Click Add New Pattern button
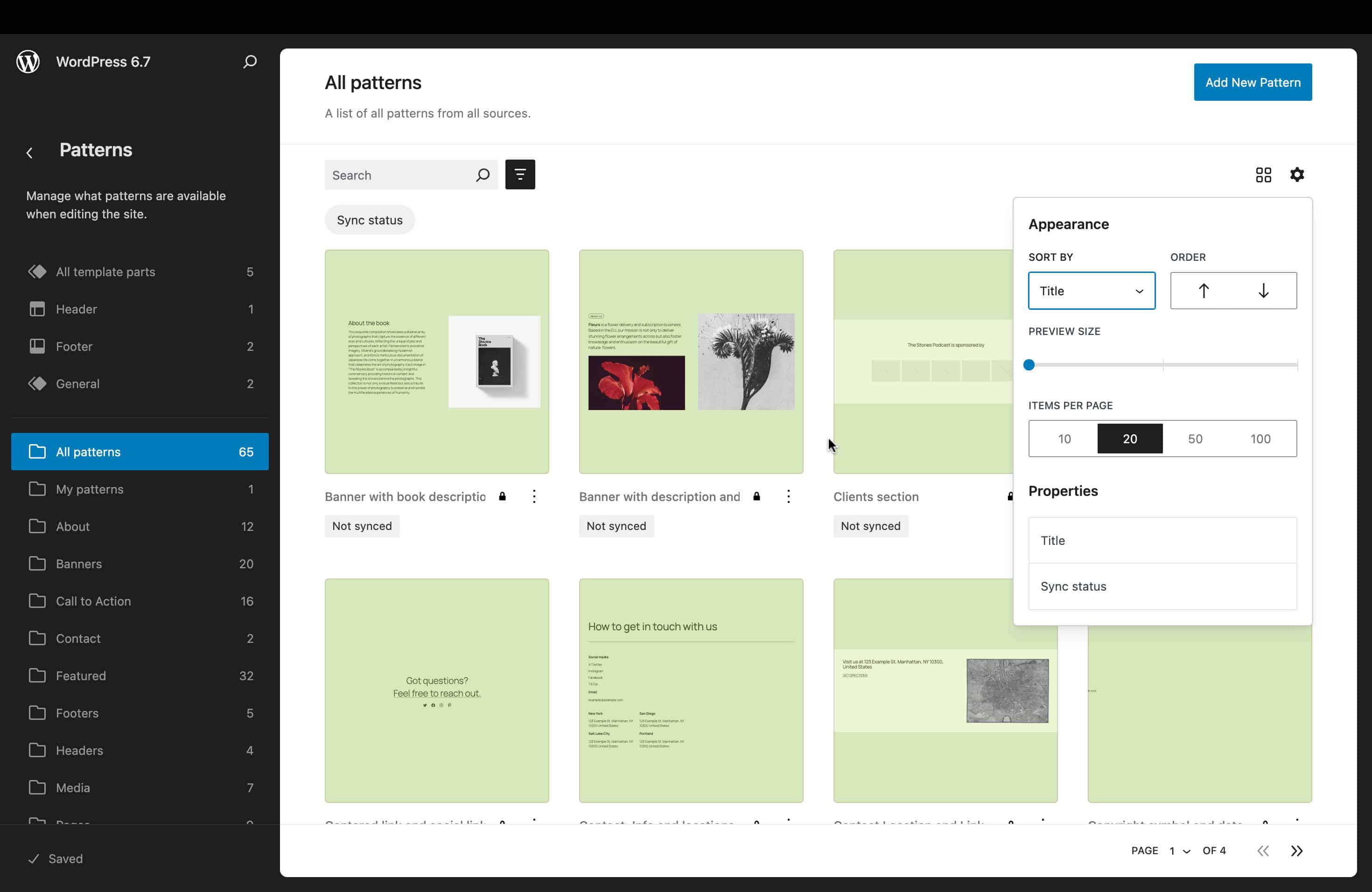This screenshot has width=1372, height=892. click(x=1252, y=83)
